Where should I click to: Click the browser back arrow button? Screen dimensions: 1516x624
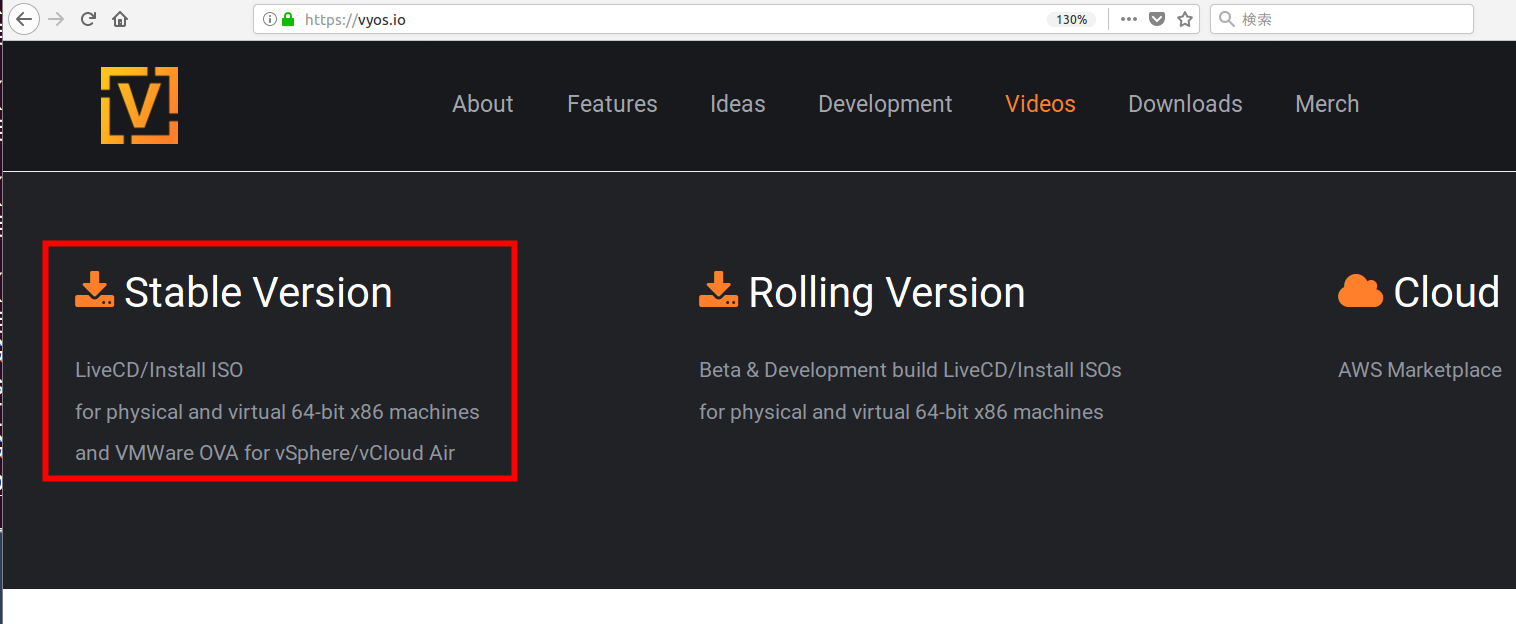tap(23, 20)
